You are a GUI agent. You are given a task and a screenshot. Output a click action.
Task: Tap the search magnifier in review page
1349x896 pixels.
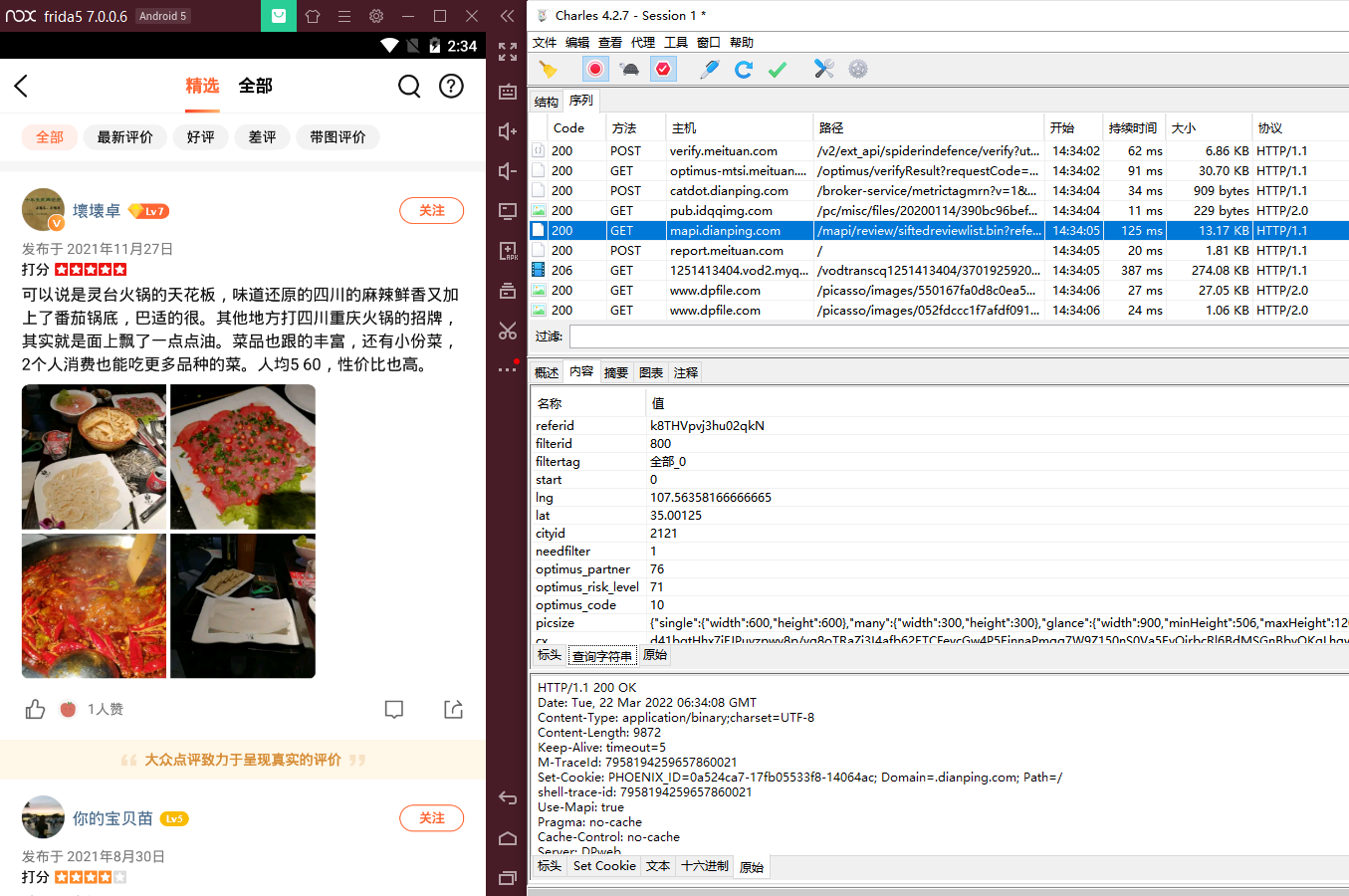point(409,86)
